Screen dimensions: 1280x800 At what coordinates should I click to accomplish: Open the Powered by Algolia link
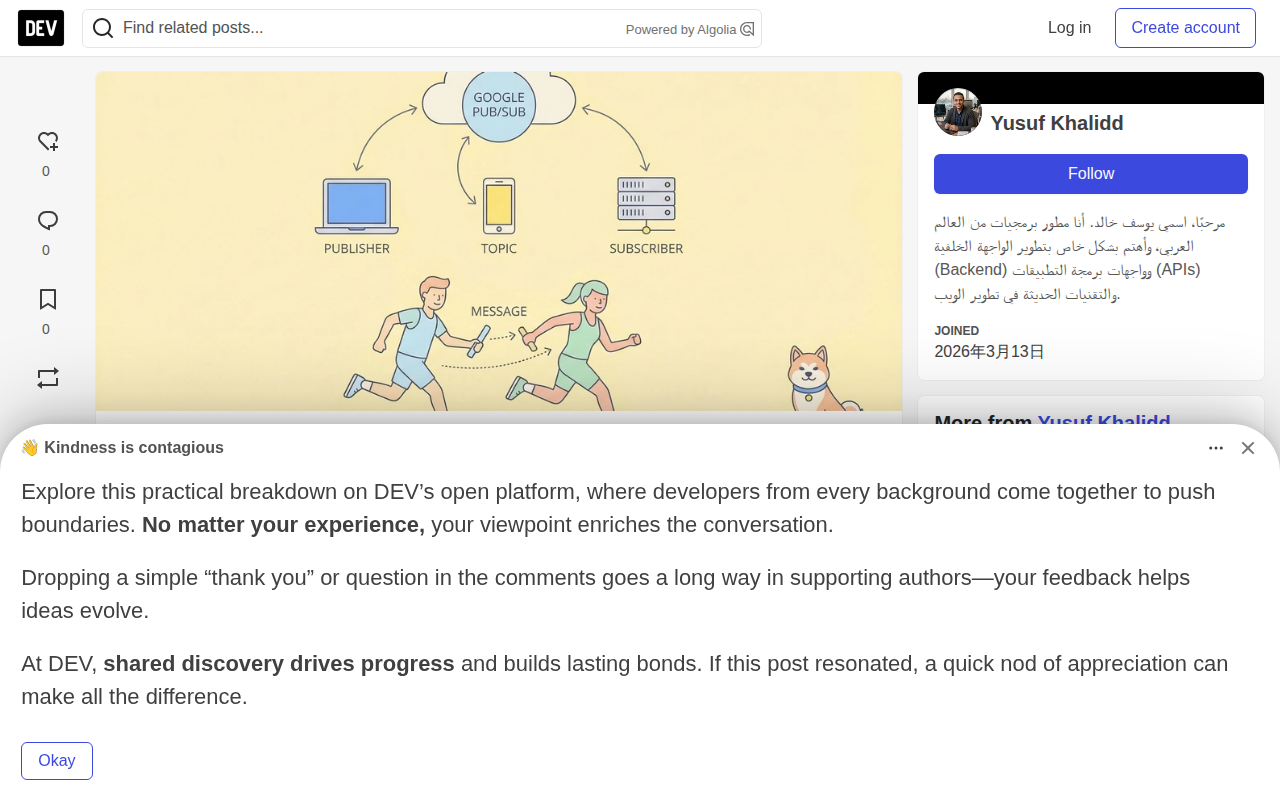690,29
